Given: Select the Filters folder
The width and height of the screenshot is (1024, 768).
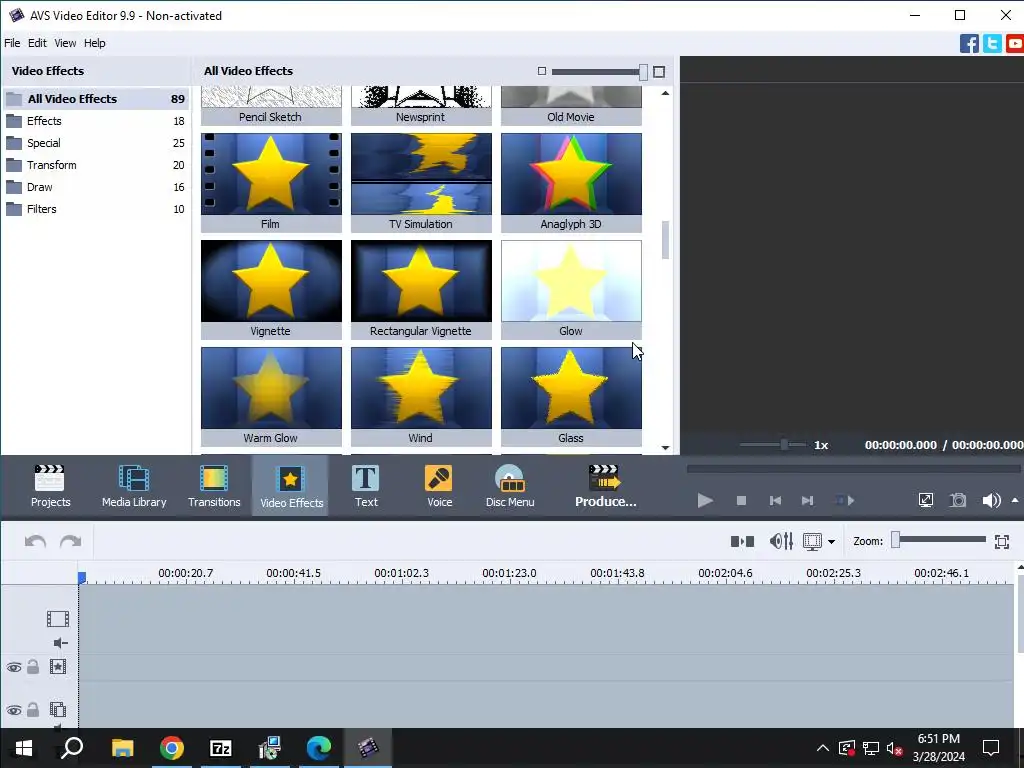Looking at the screenshot, I should coord(95,209).
